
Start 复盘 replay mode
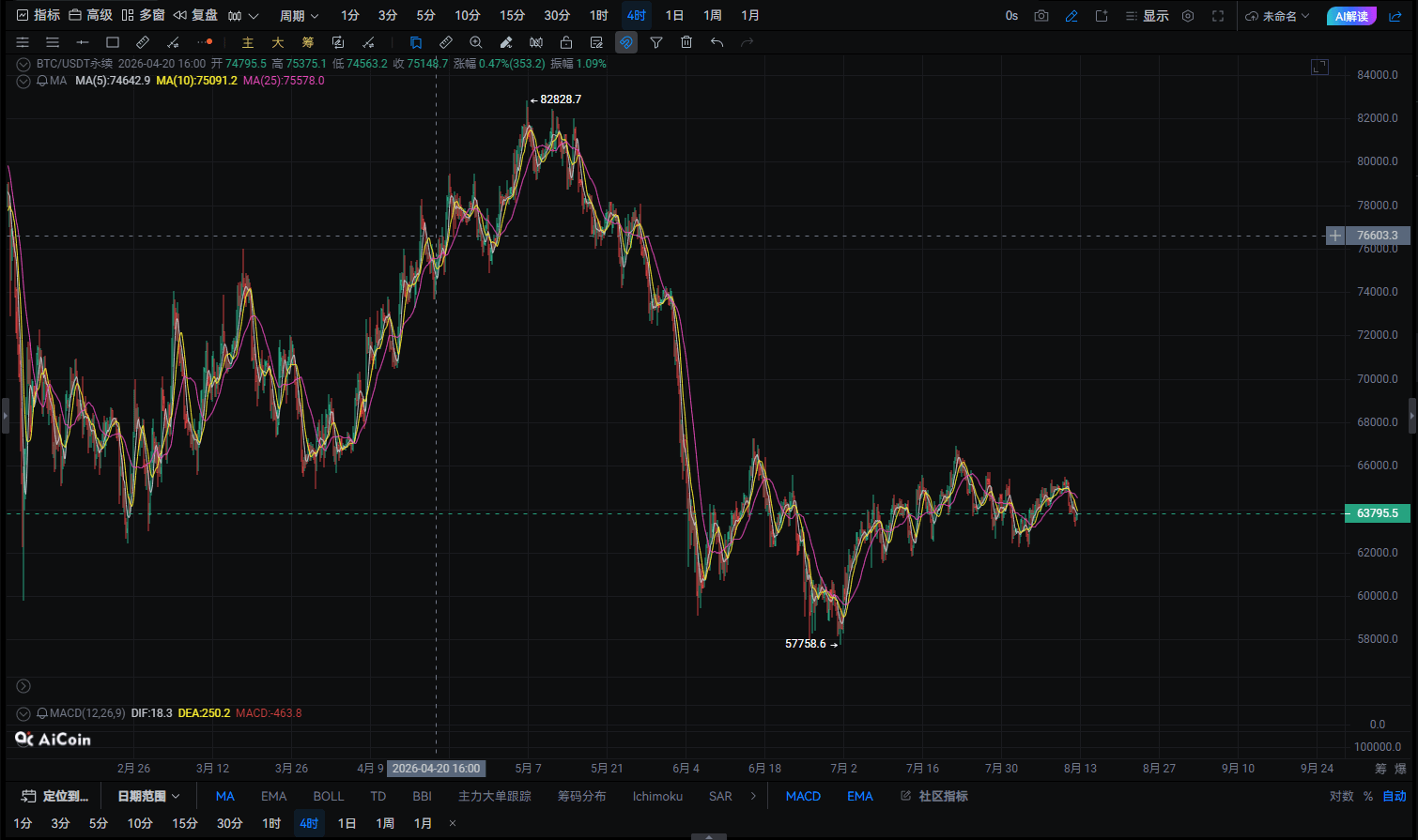pyautogui.click(x=196, y=15)
